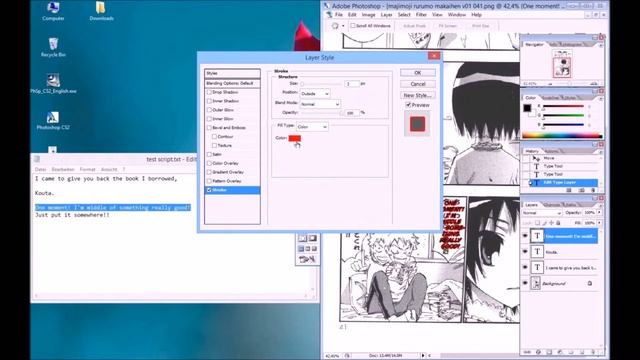Click the Fit Screen button
Image resolution: width=640 pixels, height=360 pixels.
pos(448,26)
